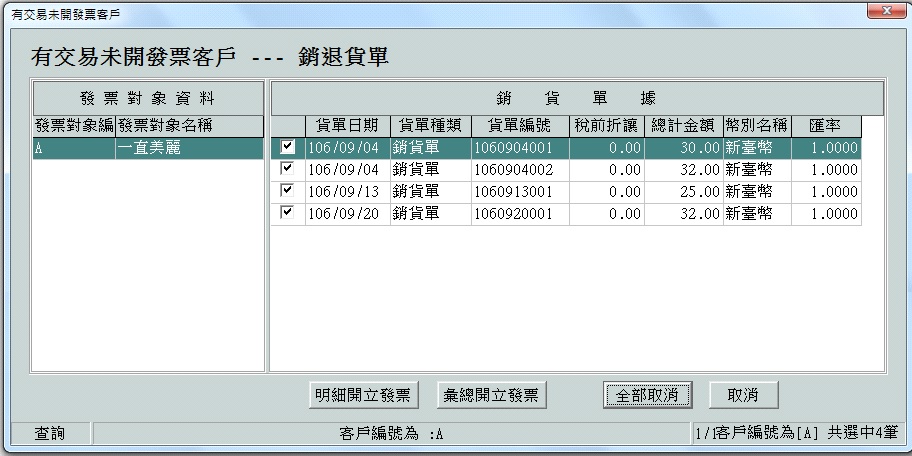Click the 貨單種類 column header
Screen dimensions: 912x456
point(430,126)
